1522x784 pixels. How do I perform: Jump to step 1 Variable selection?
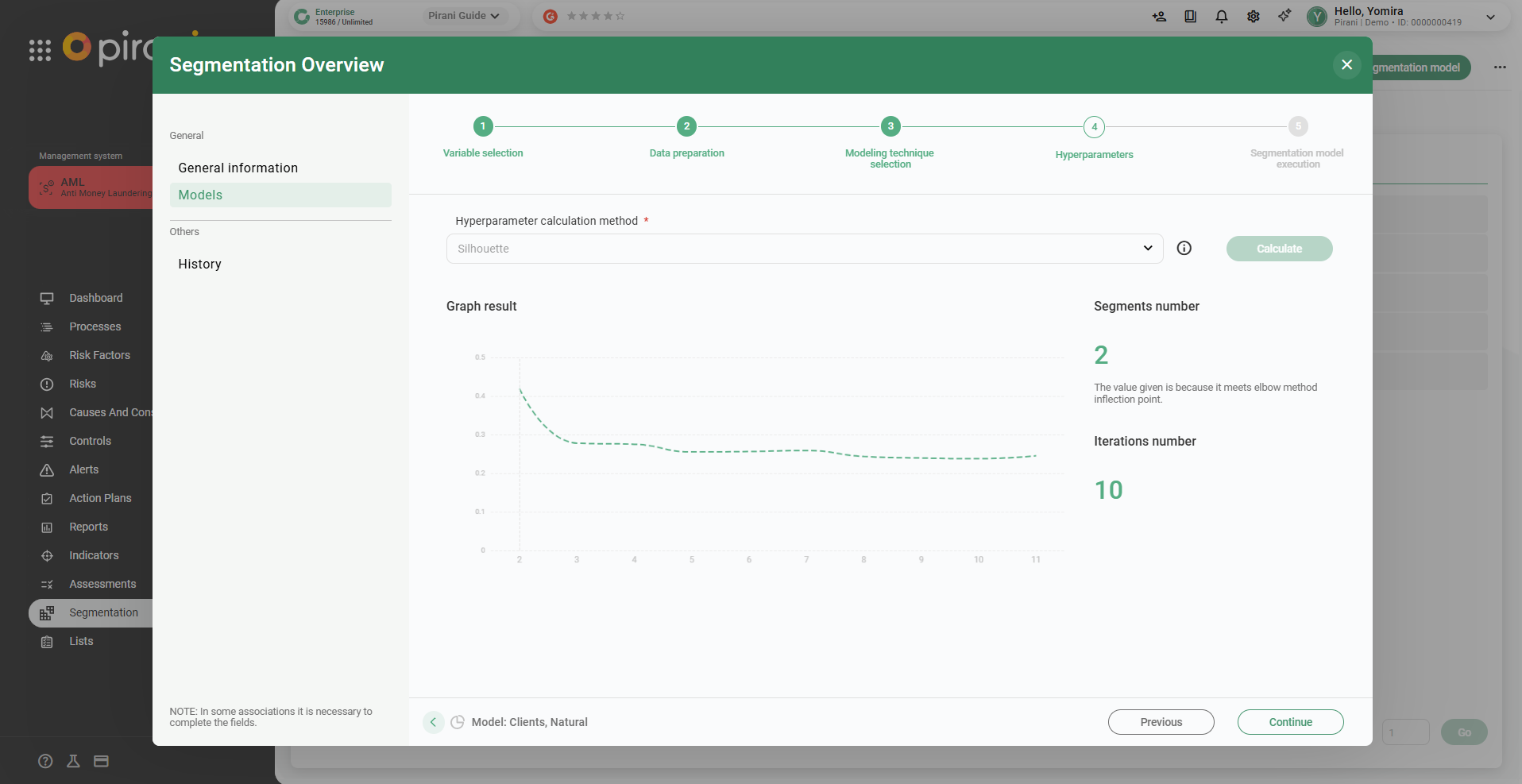click(483, 126)
